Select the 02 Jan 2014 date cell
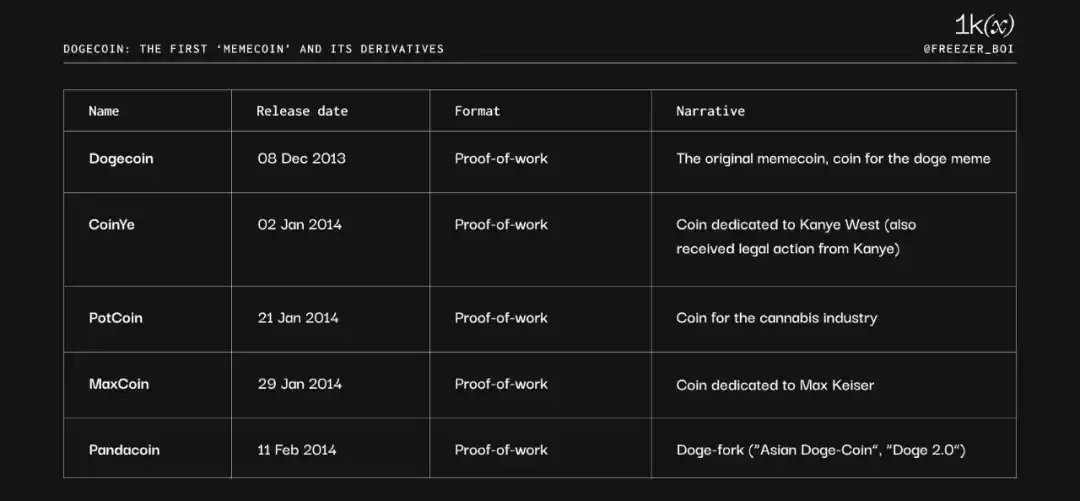 [x=300, y=225]
